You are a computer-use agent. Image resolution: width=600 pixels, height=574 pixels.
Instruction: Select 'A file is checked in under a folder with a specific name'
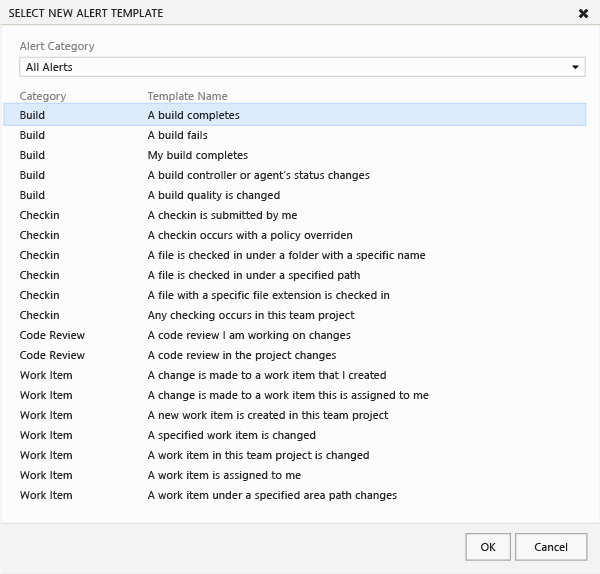coord(295,255)
